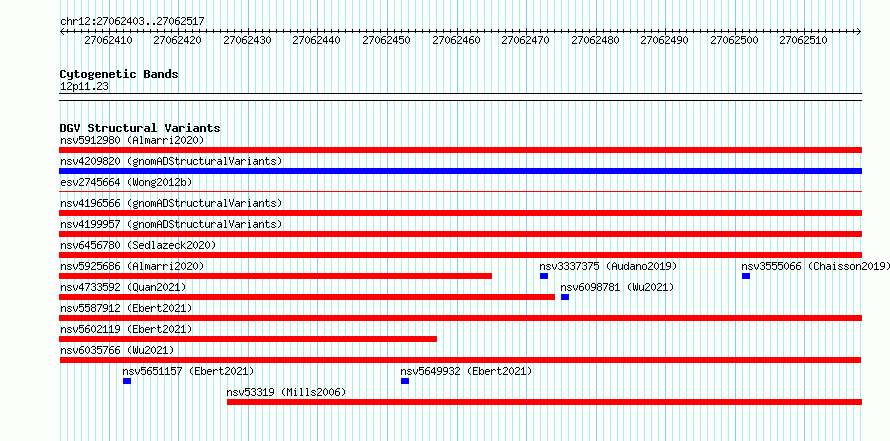Open the nsv5587912 (Ebert2021) label
Image resolution: width=890 pixels, height=441 pixels.
coord(126,308)
